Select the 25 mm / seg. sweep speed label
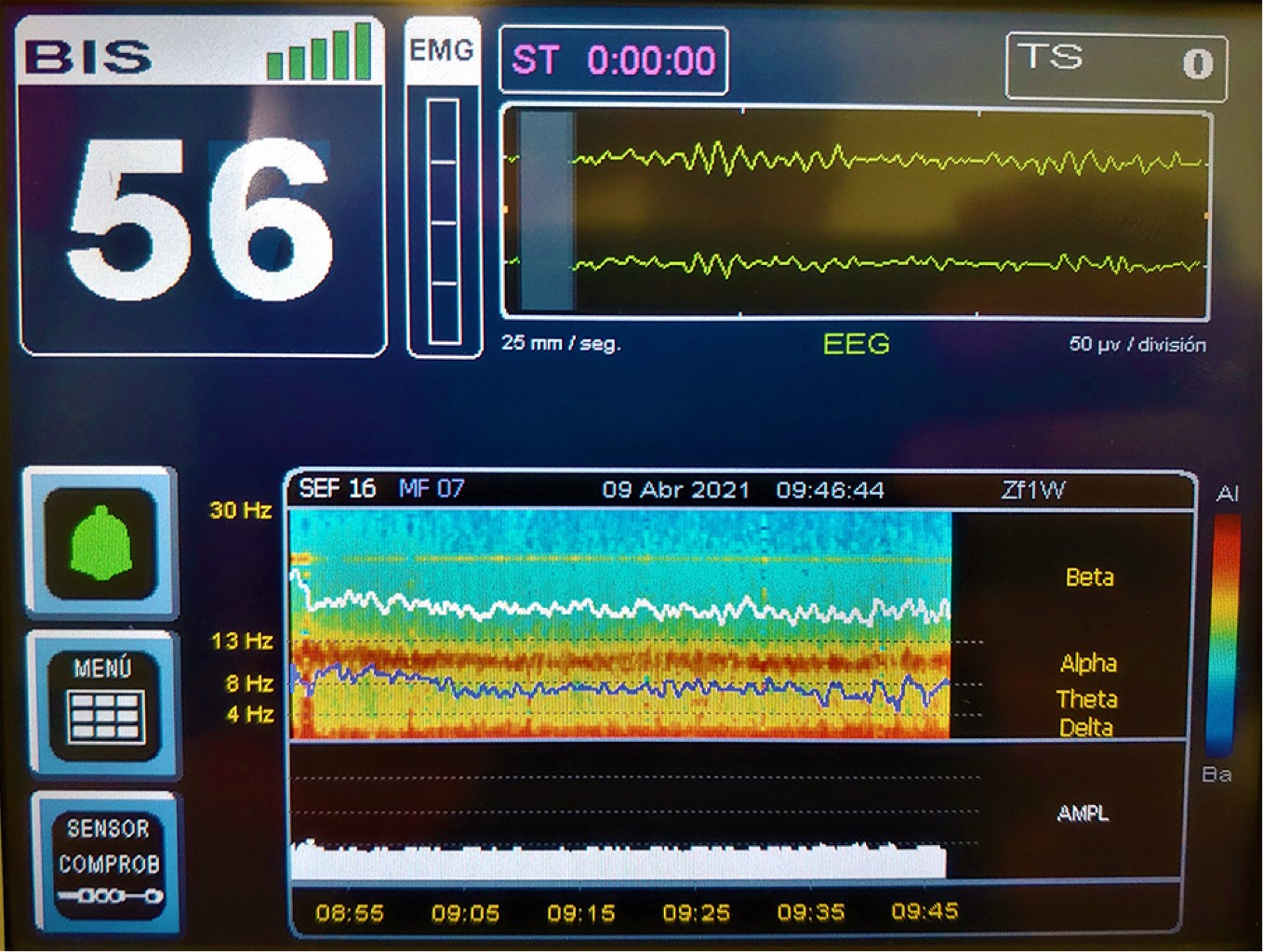The image size is (1263, 952). point(561,343)
